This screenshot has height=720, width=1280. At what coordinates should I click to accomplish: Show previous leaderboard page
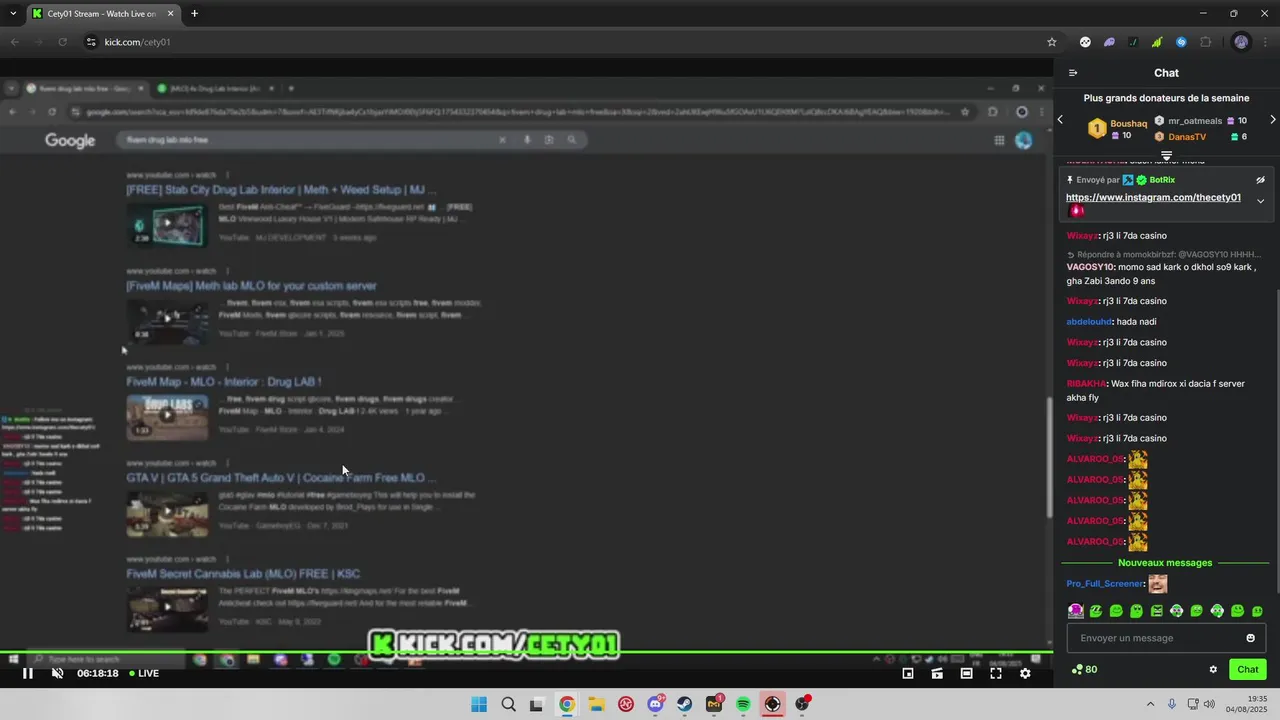point(1061,120)
